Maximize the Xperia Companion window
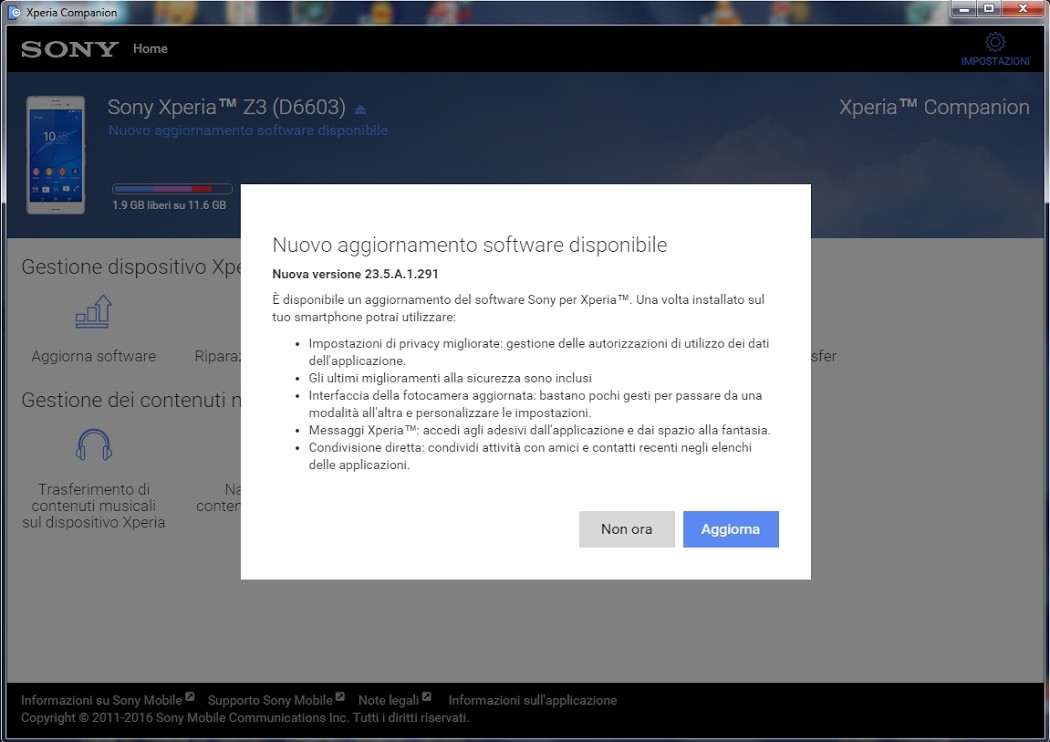This screenshot has height=742, width=1050. [988, 9]
